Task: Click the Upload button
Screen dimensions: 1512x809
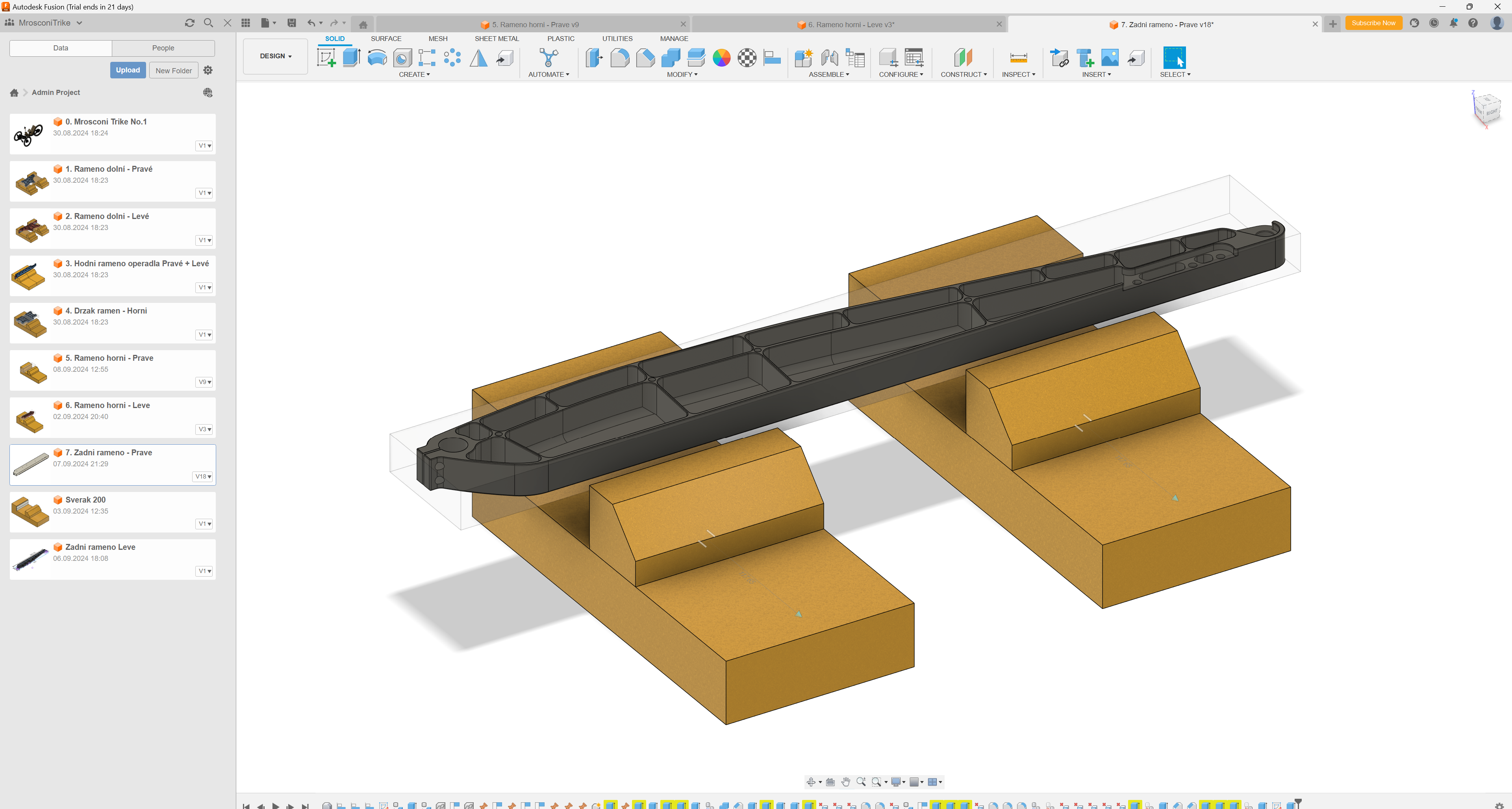Action: point(127,71)
